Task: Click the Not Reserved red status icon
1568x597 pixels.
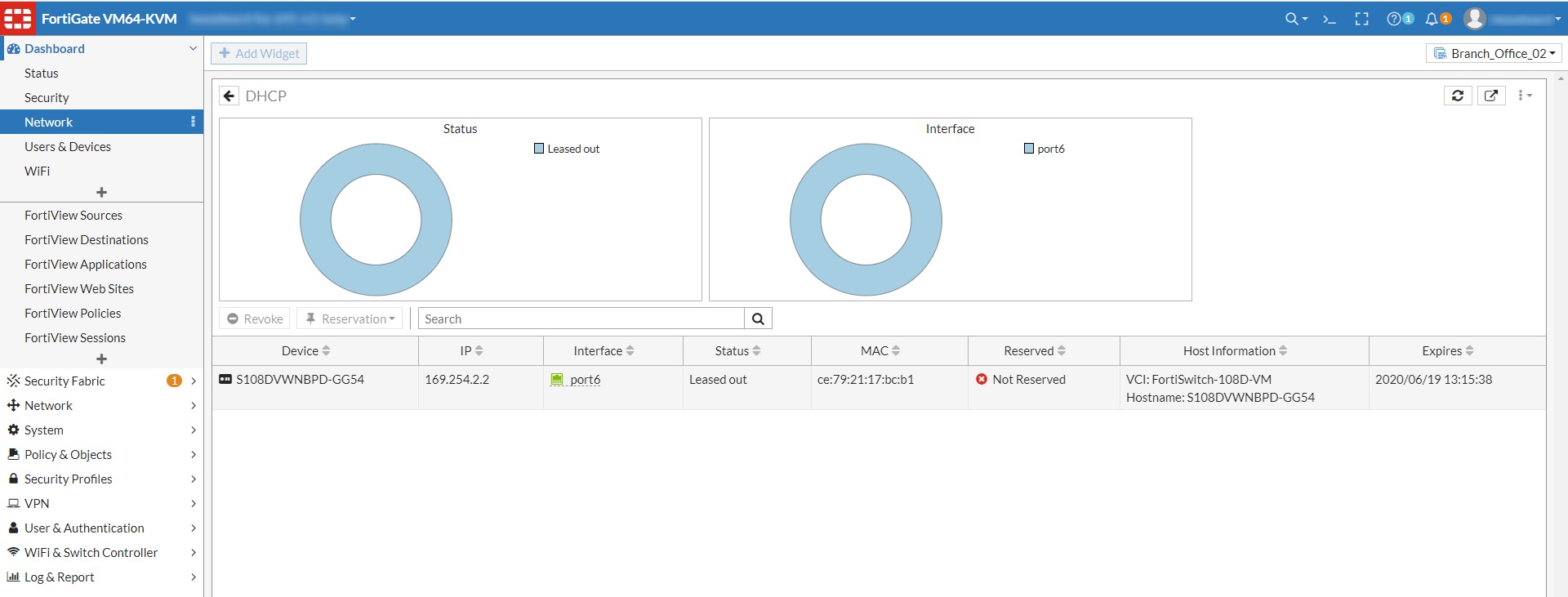Action: pos(982,379)
